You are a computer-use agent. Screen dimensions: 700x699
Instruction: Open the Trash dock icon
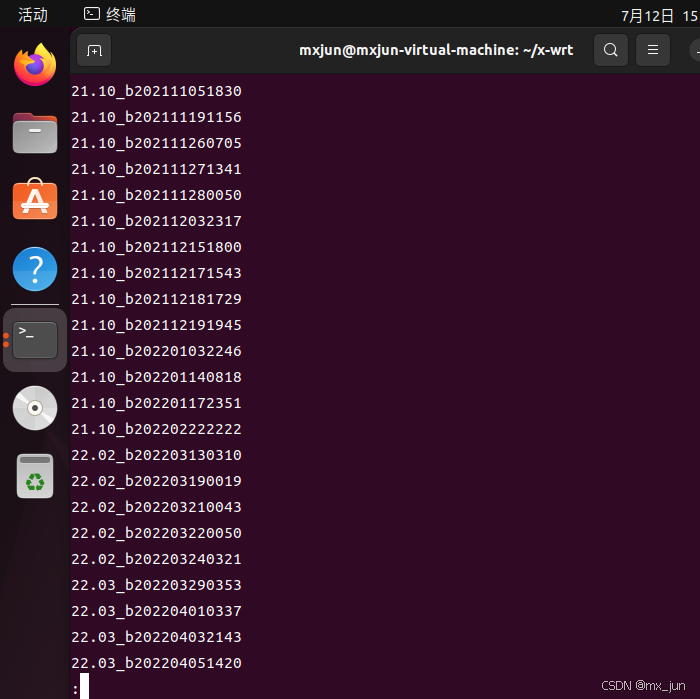tap(35, 476)
